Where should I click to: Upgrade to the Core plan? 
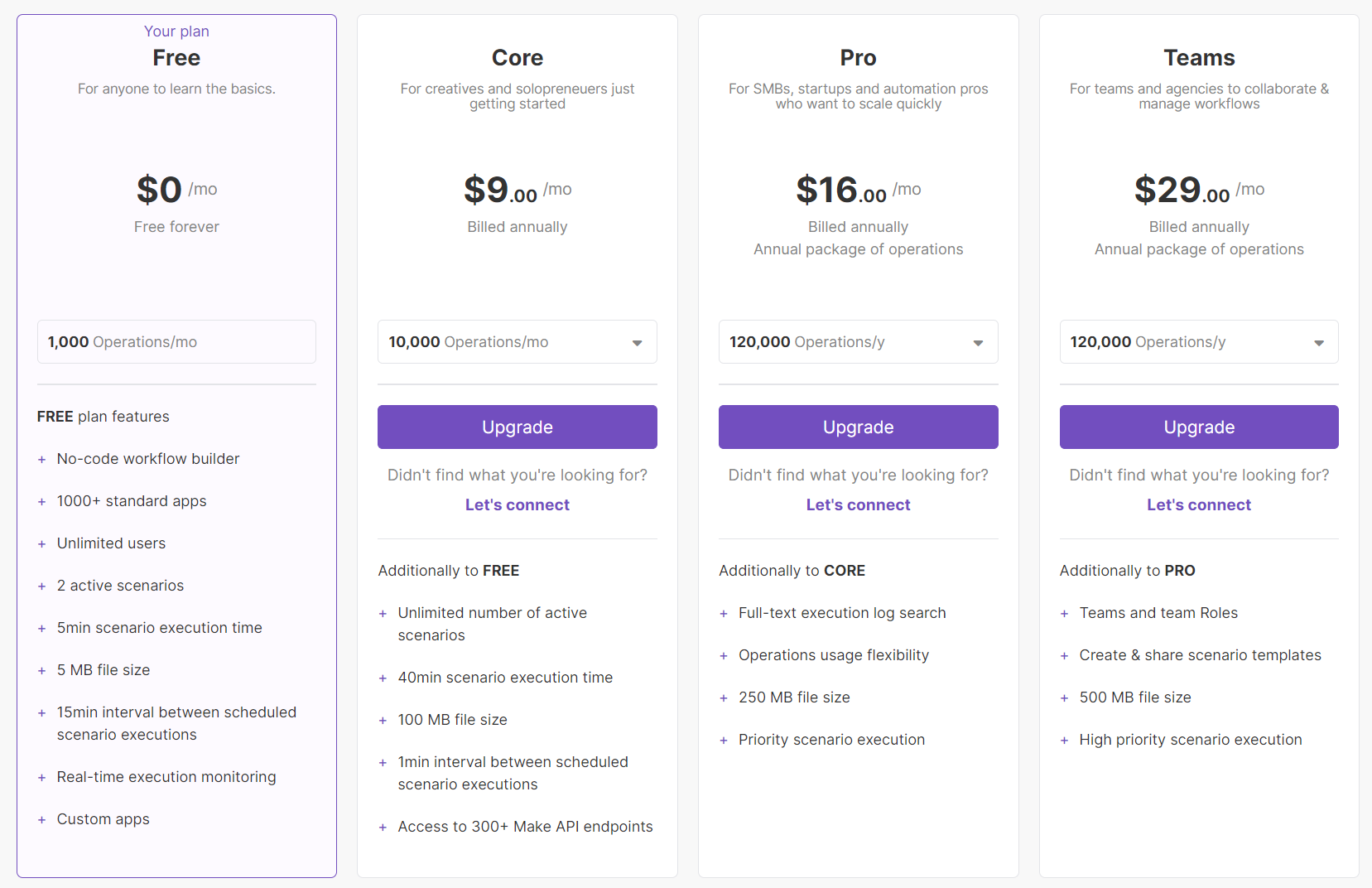(x=517, y=427)
